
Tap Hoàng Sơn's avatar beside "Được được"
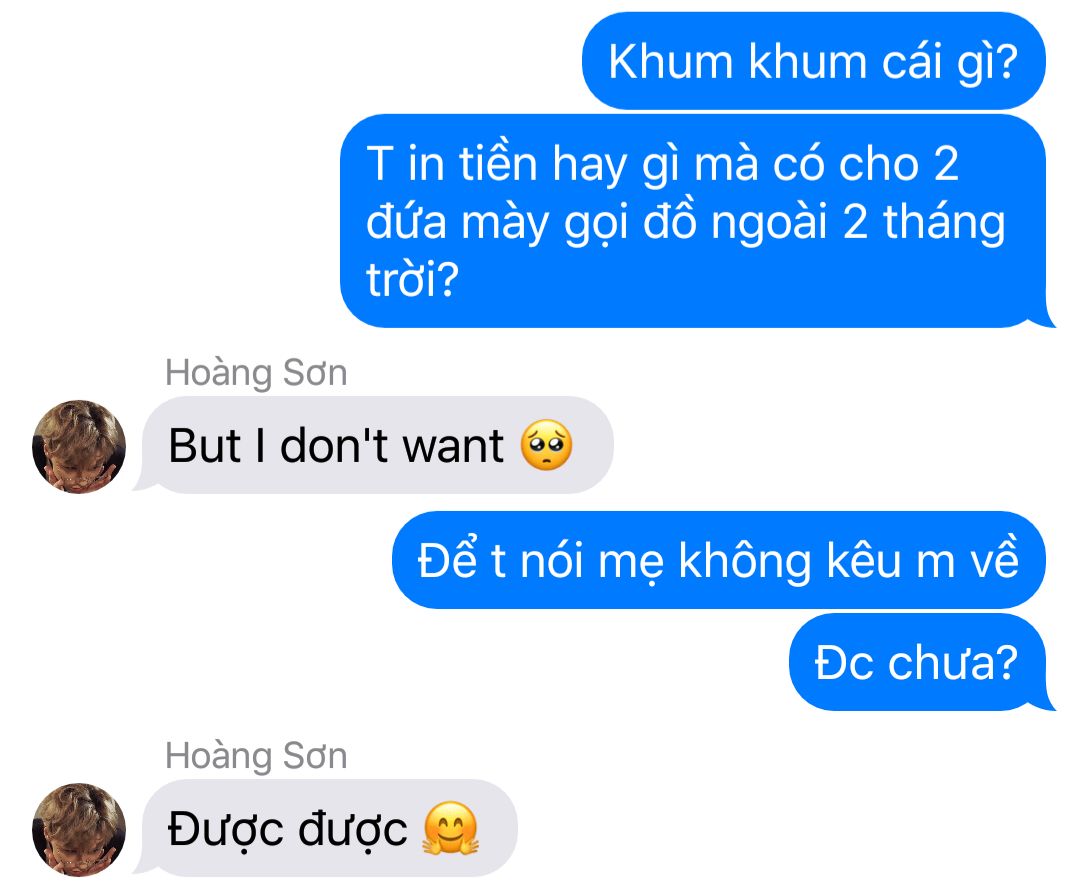coord(79,829)
